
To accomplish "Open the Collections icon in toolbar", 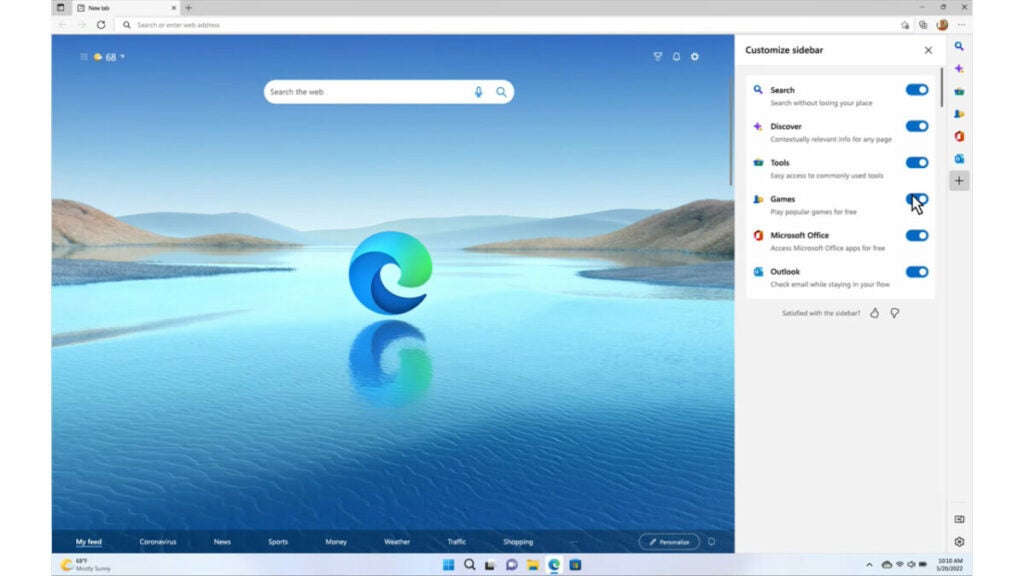I will [x=923, y=25].
